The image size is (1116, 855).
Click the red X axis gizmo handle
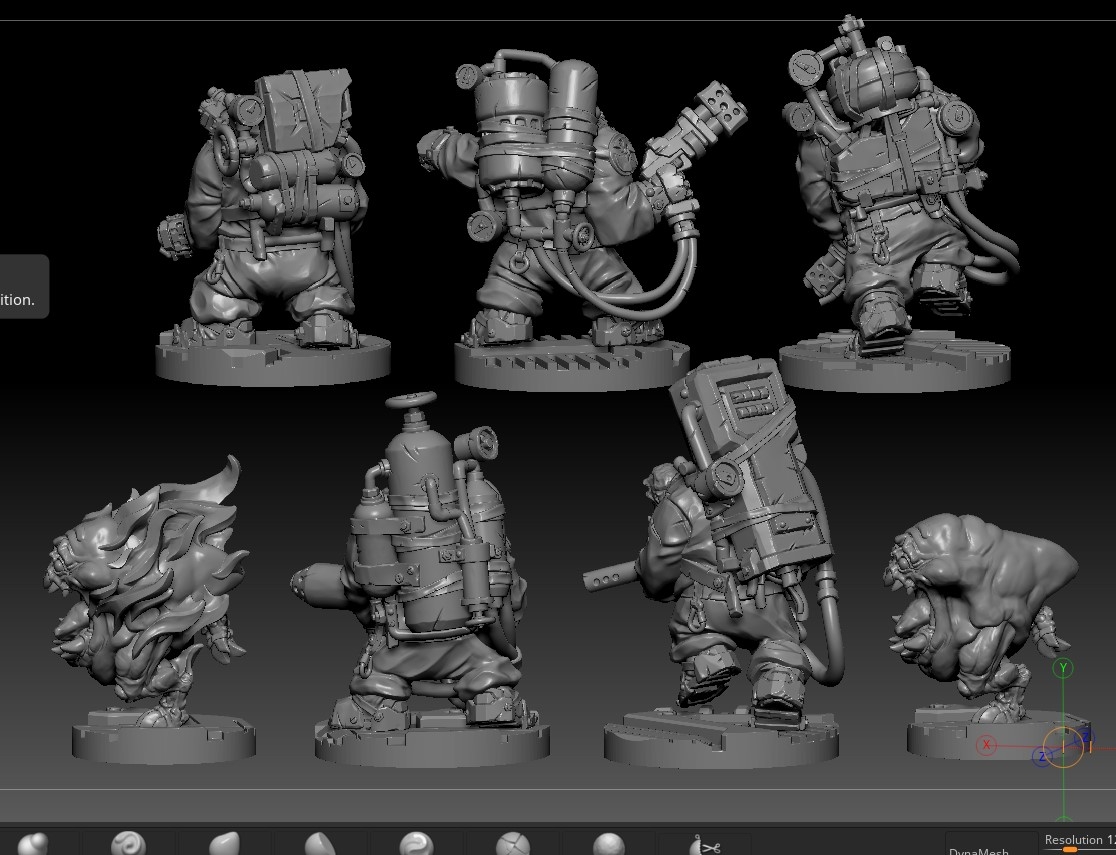pyautogui.click(x=987, y=745)
